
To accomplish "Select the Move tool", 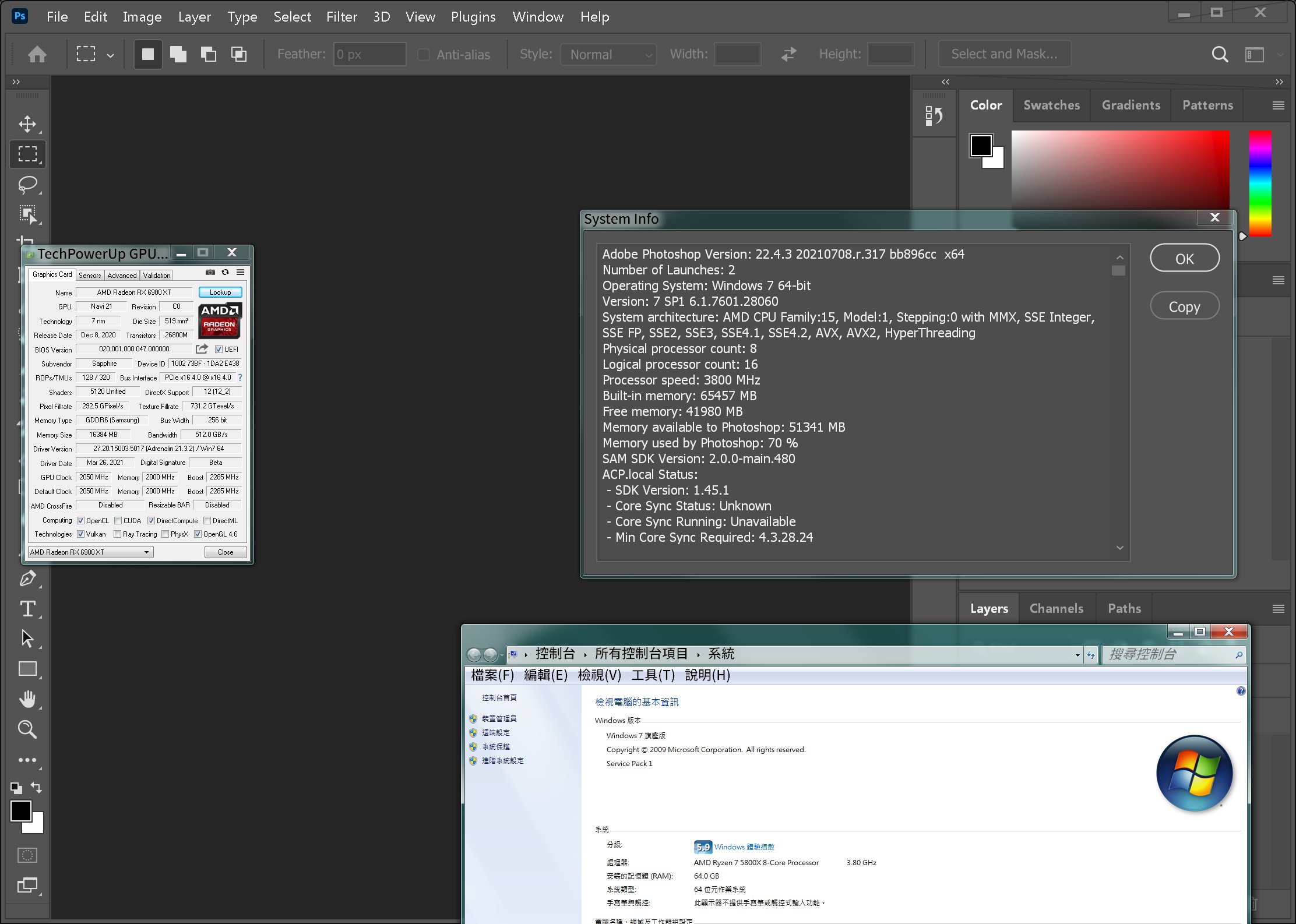I will [x=27, y=124].
